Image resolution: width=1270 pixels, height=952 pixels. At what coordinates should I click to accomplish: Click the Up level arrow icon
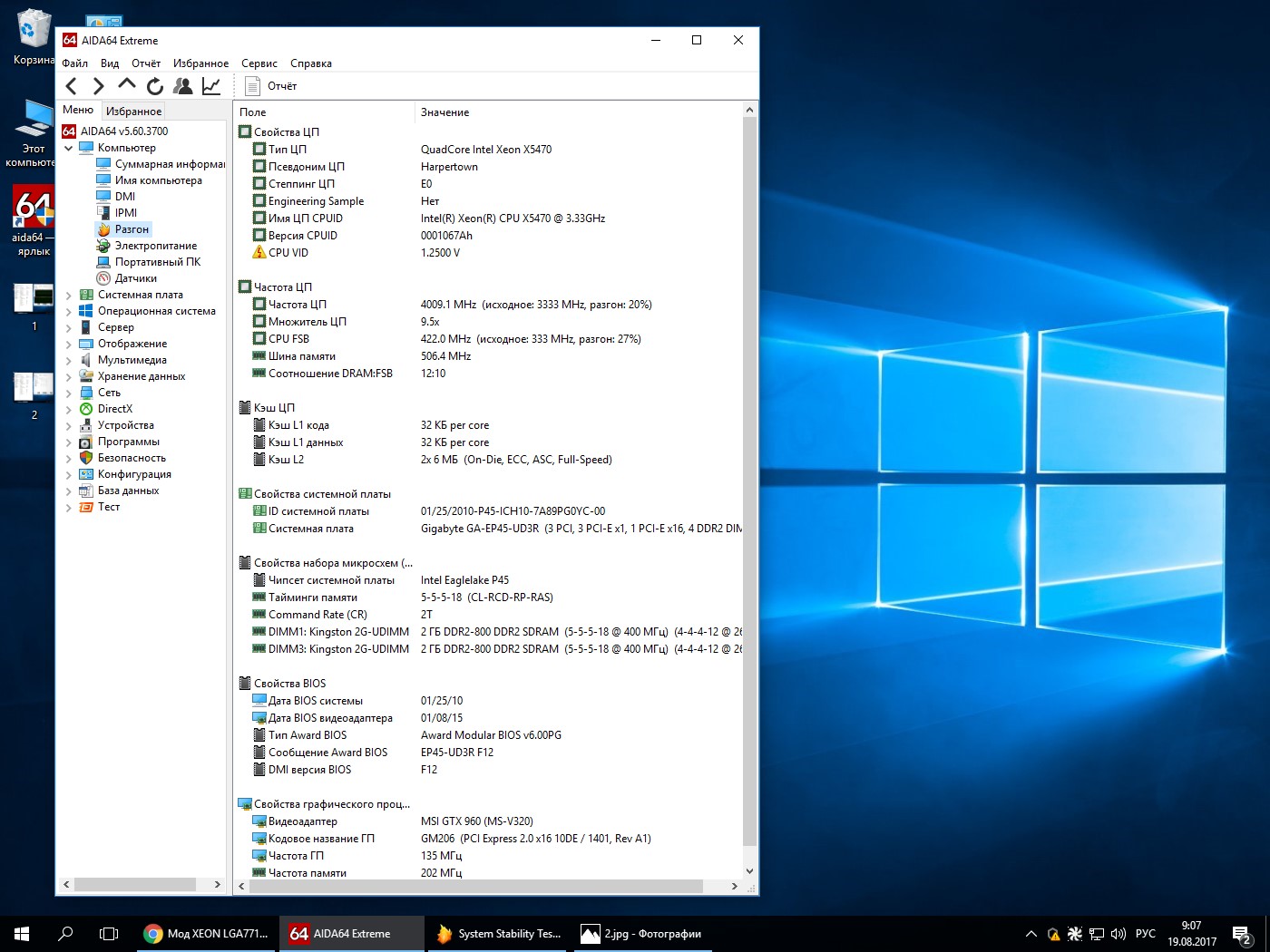coord(127,85)
